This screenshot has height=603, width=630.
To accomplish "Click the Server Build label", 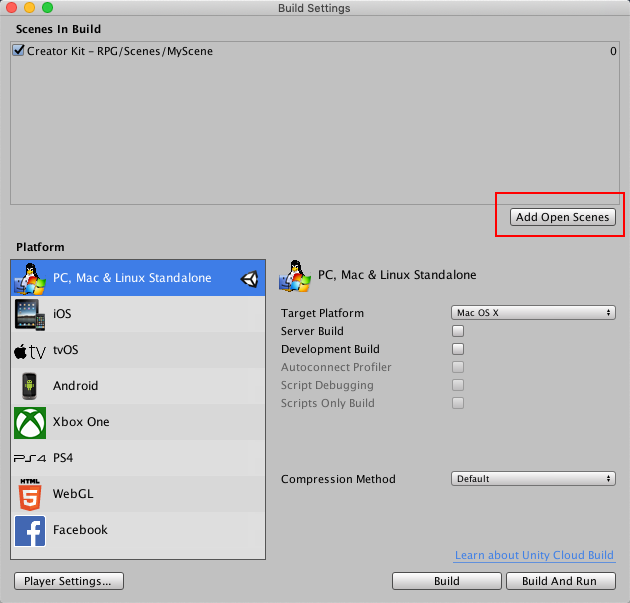I will (312, 331).
